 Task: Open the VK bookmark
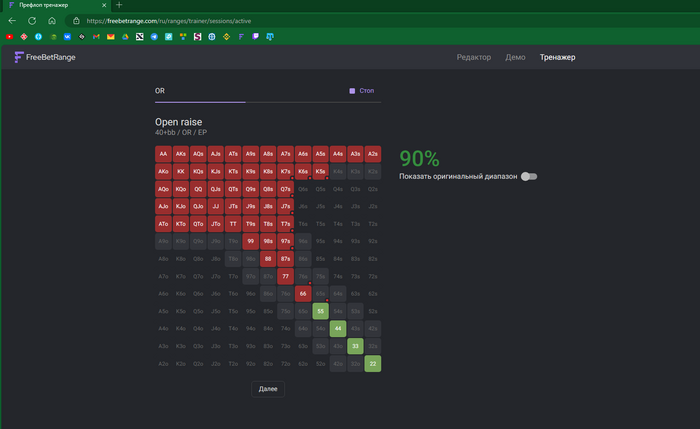click(67, 37)
